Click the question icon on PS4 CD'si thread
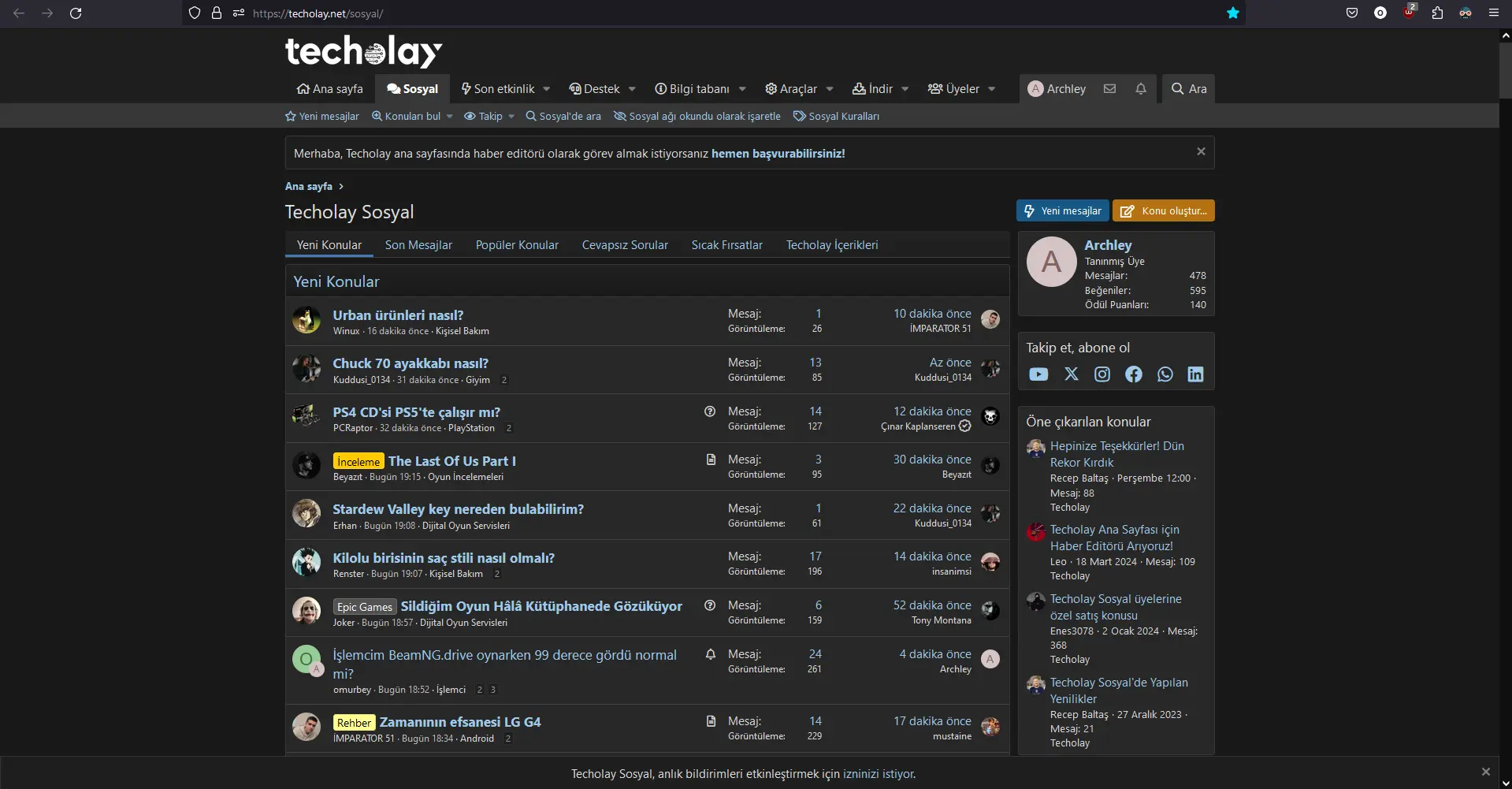The width and height of the screenshot is (1512, 789). 710,411
